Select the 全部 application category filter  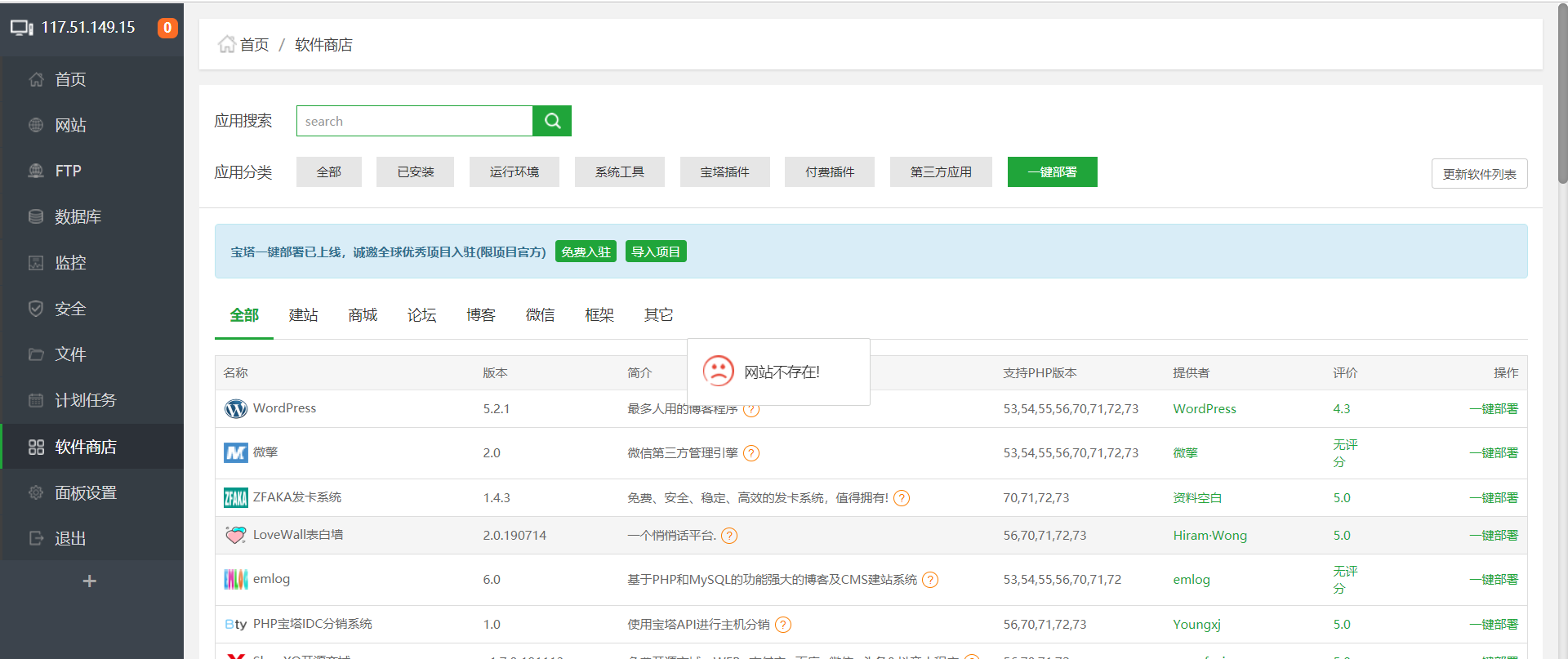329,171
